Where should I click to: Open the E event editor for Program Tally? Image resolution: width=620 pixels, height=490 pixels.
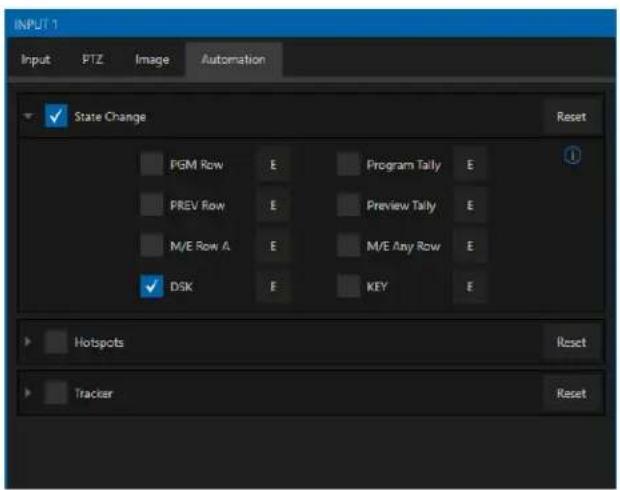tap(470, 165)
